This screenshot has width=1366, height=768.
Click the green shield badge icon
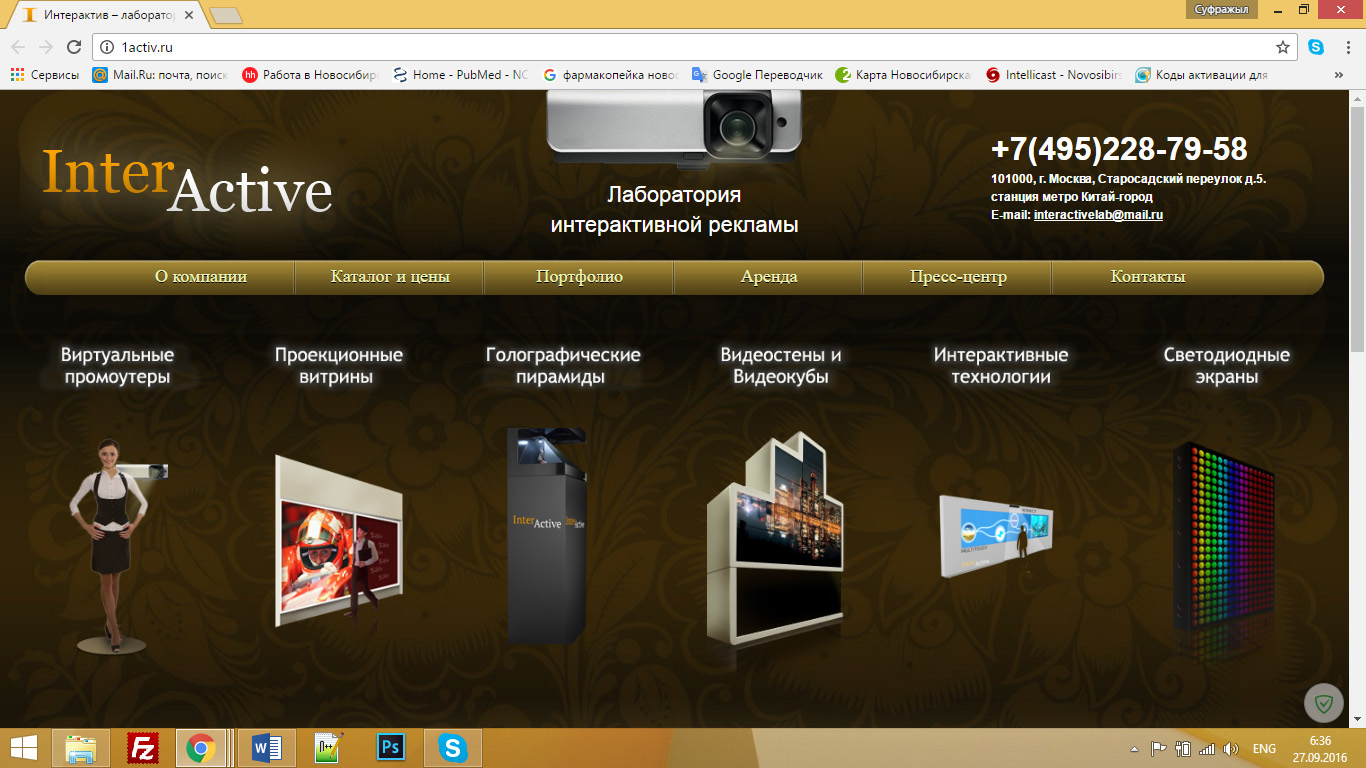[1324, 704]
